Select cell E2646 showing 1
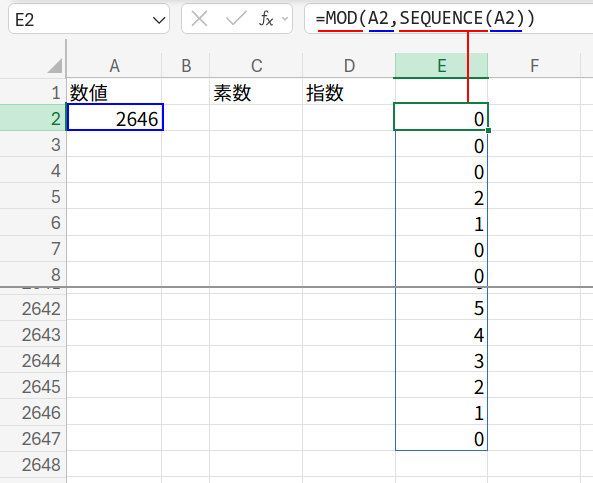Screen dimensions: 593x483 (441, 412)
